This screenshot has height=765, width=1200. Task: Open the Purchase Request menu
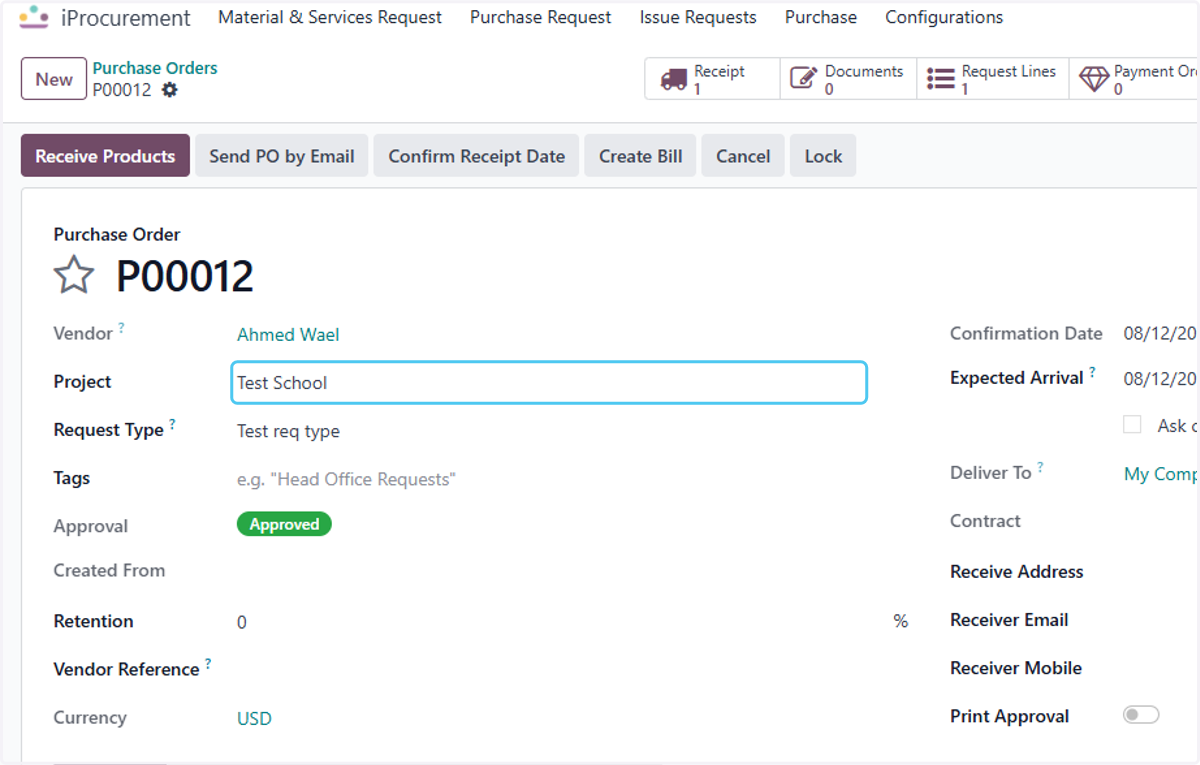pos(541,17)
